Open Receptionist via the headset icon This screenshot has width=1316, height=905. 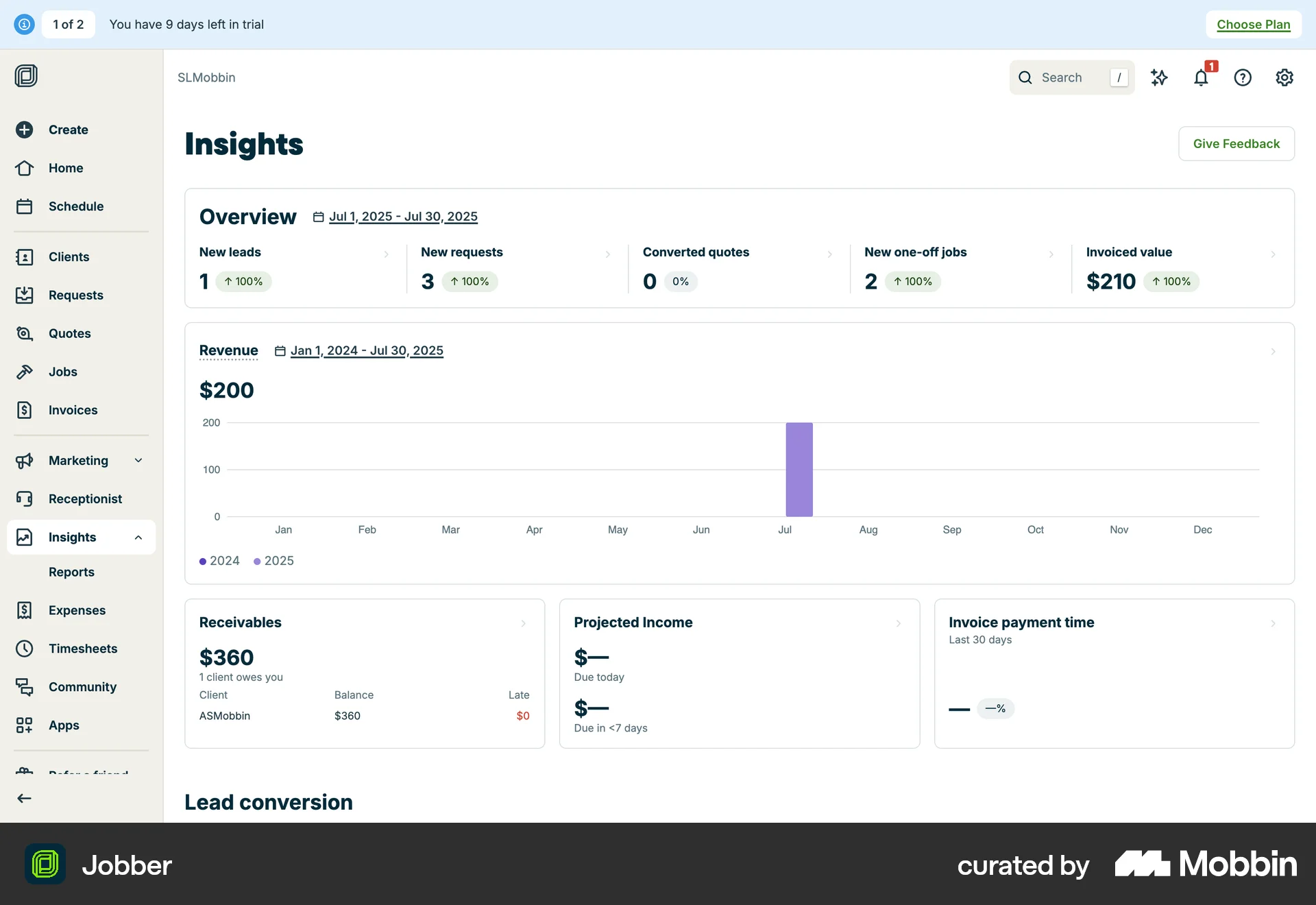(x=24, y=498)
